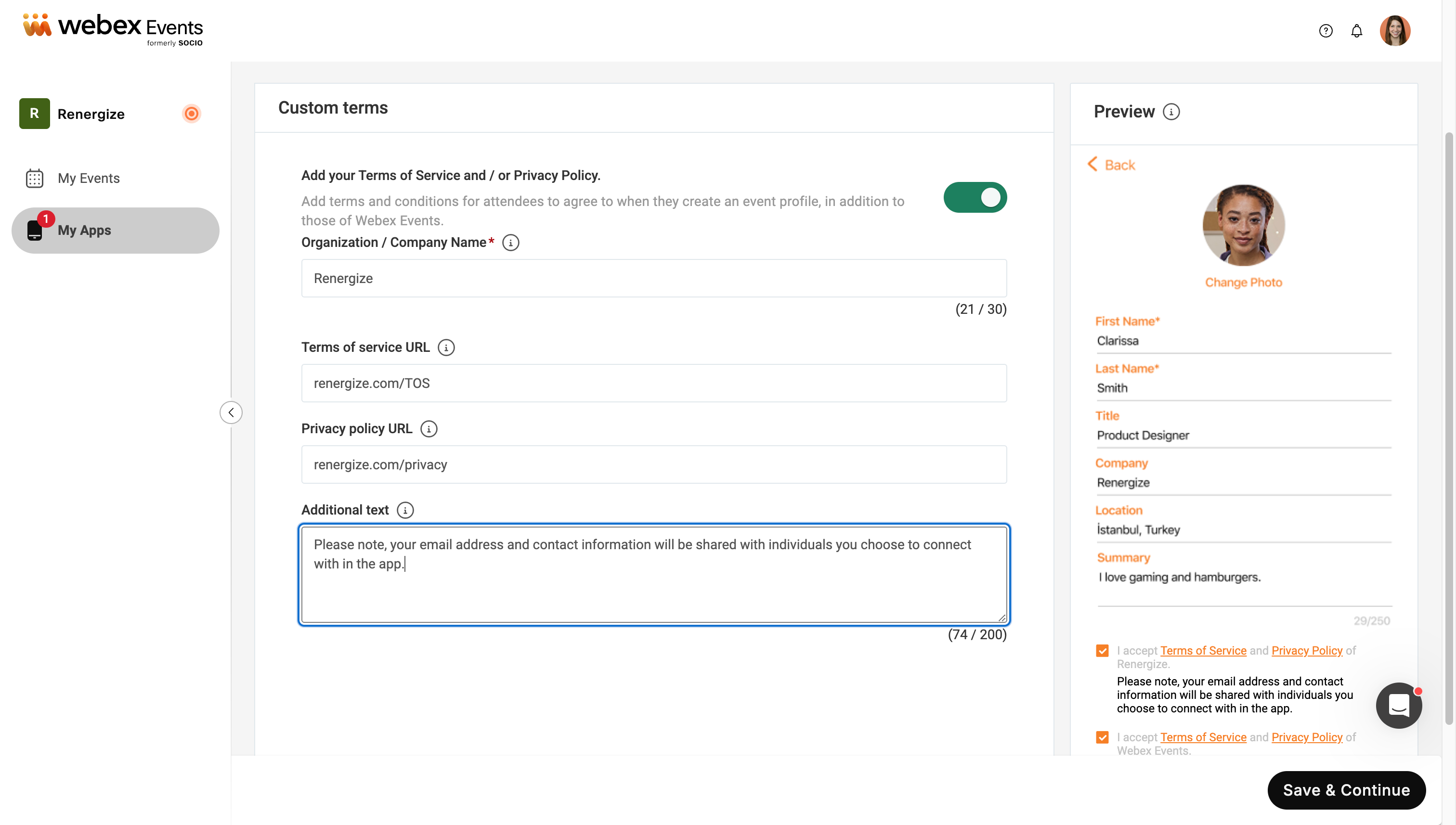This screenshot has height=825, width=1456.
Task: Click the green Renergize organization badge
Action: 35,113
